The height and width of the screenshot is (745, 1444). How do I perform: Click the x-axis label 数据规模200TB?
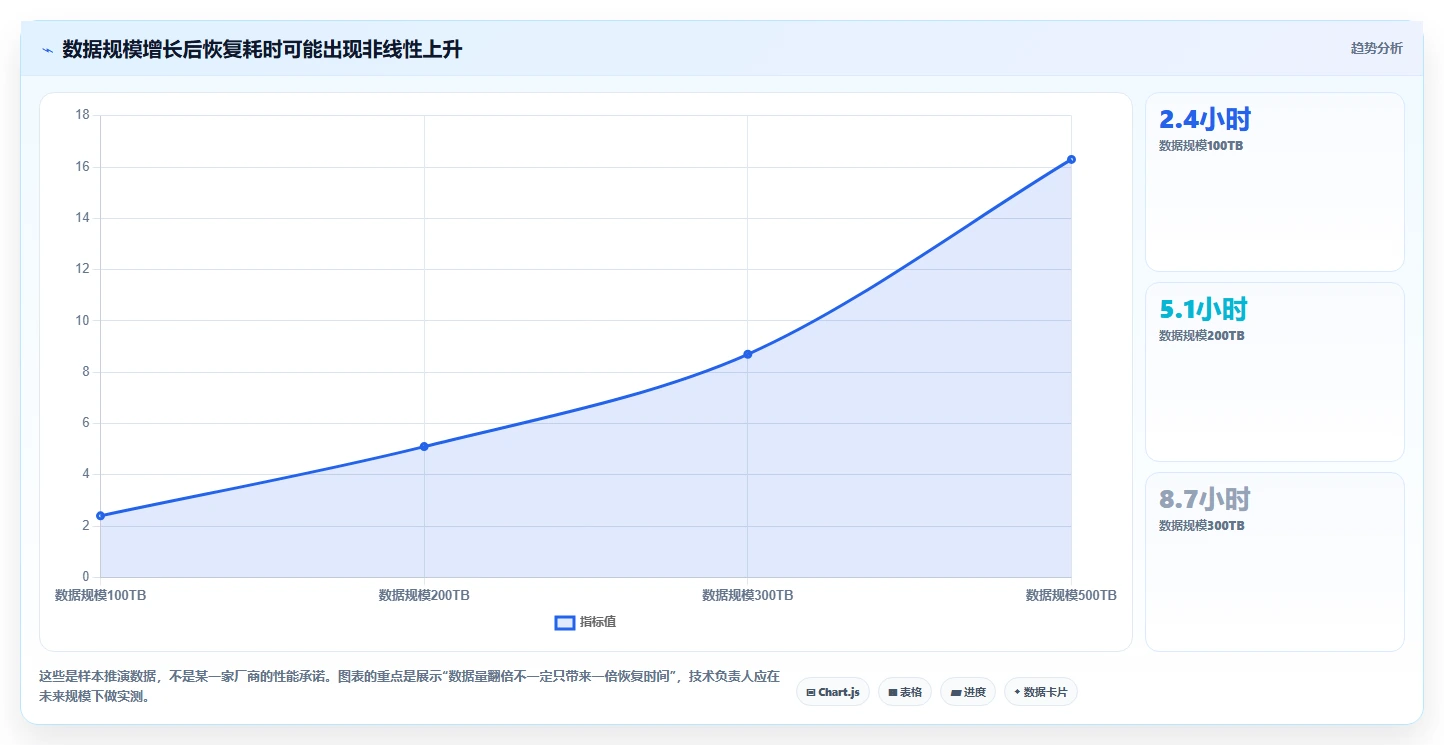[424, 595]
